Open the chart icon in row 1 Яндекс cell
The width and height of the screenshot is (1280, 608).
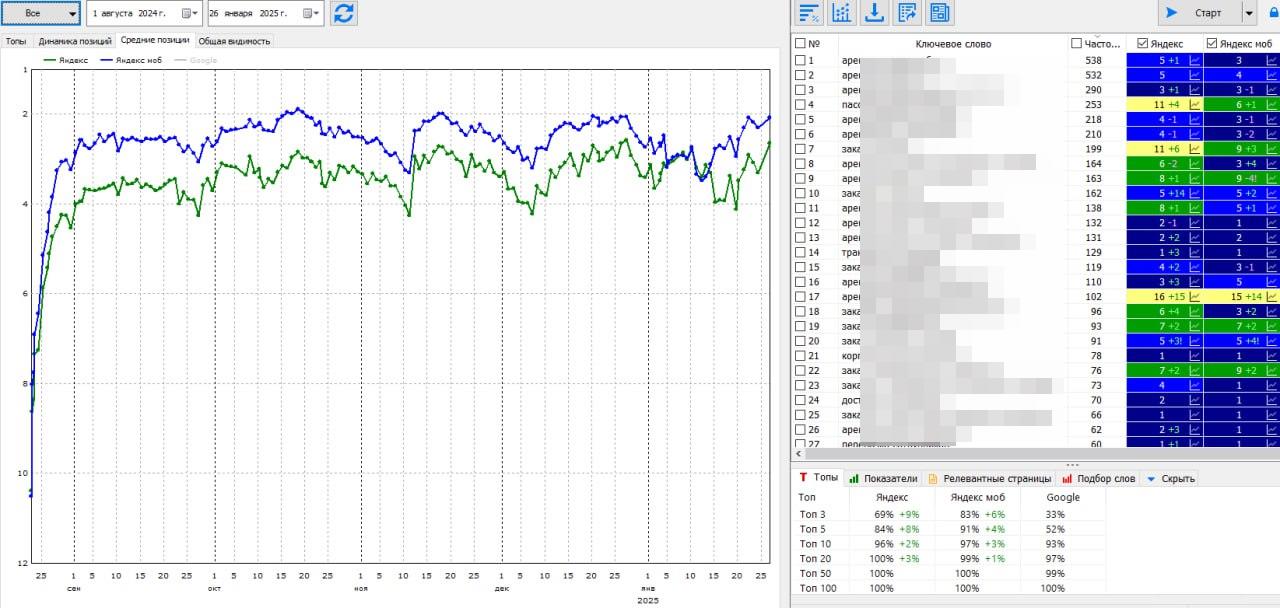click(1194, 60)
